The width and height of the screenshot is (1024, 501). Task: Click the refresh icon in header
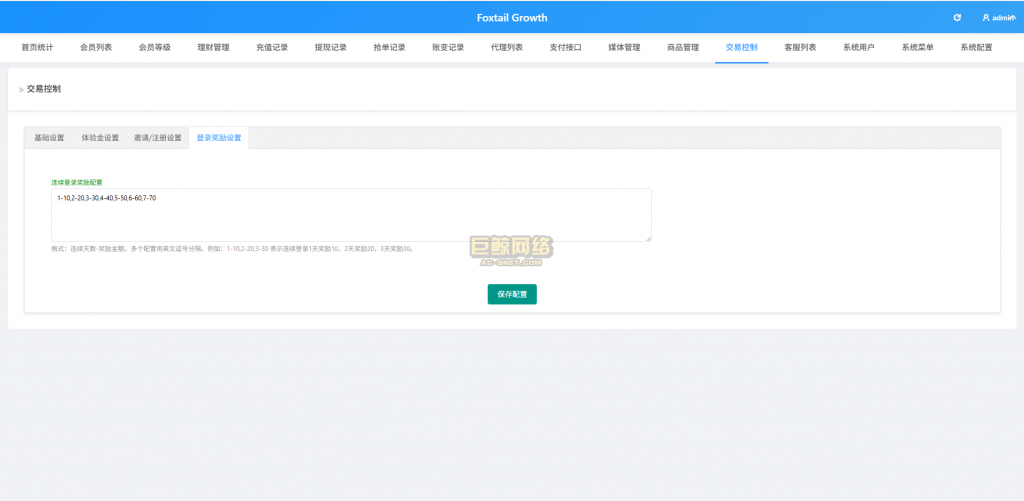click(957, 18)
